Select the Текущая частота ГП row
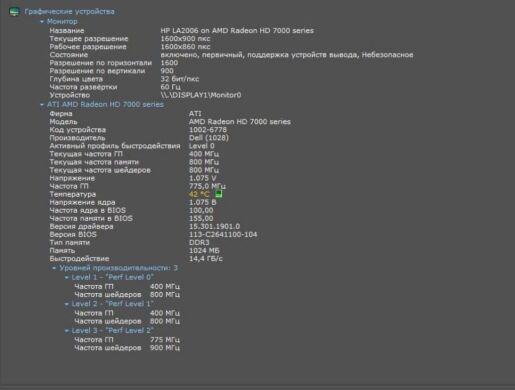The height and width of the screenshot is (390, 515). (x=134, y=154)
